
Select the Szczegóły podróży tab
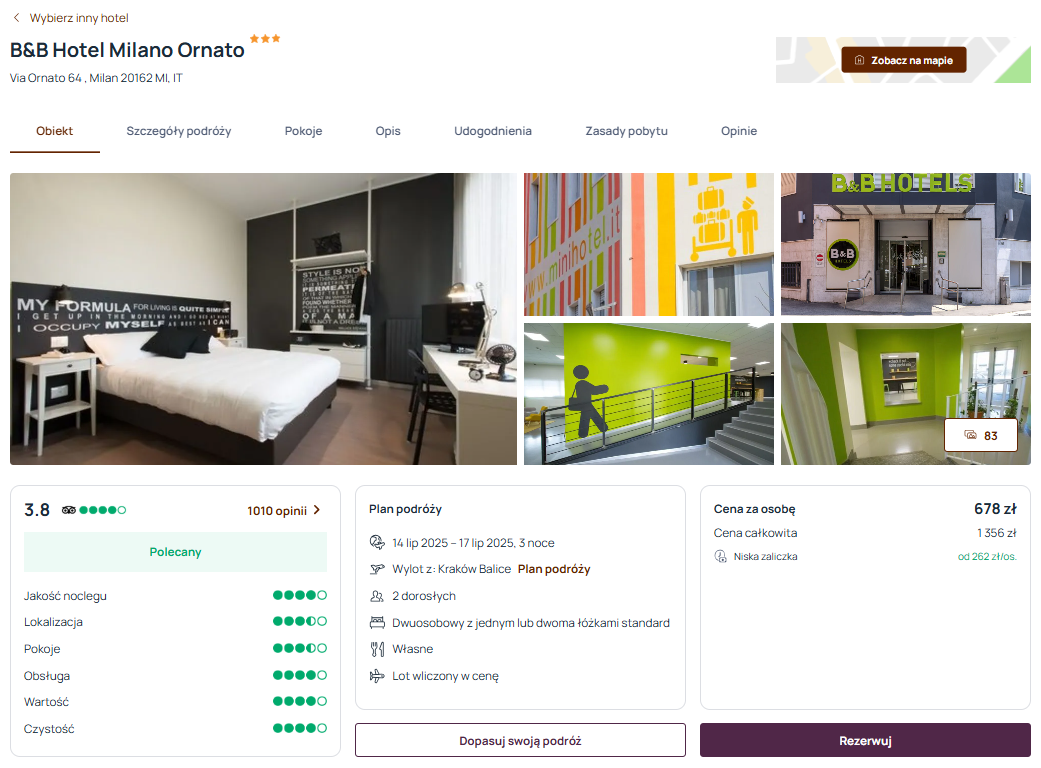(179, 131)
